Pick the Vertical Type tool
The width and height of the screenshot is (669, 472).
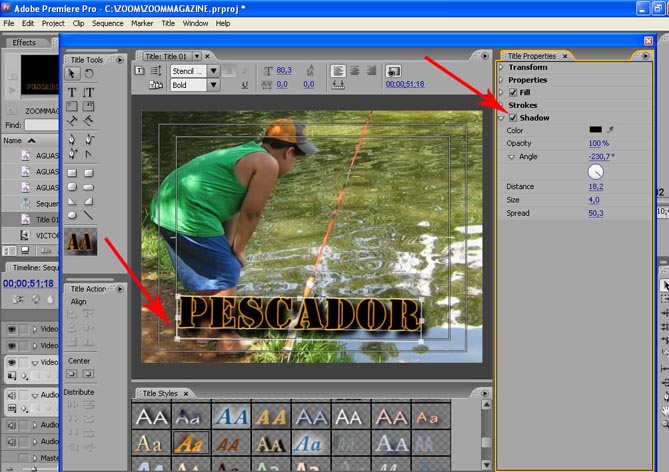tap(89, 91)
